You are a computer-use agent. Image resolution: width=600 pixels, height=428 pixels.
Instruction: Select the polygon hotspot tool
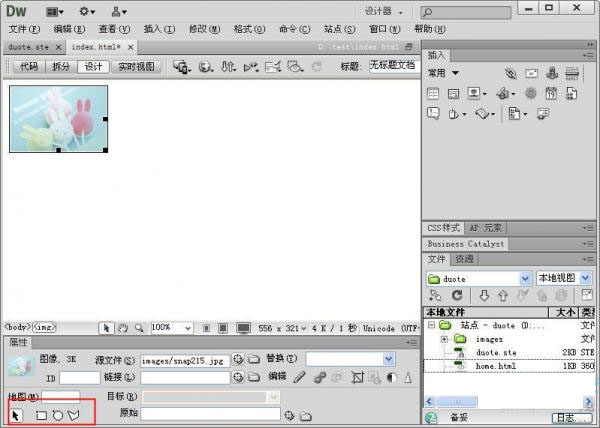tap(74, 414)
